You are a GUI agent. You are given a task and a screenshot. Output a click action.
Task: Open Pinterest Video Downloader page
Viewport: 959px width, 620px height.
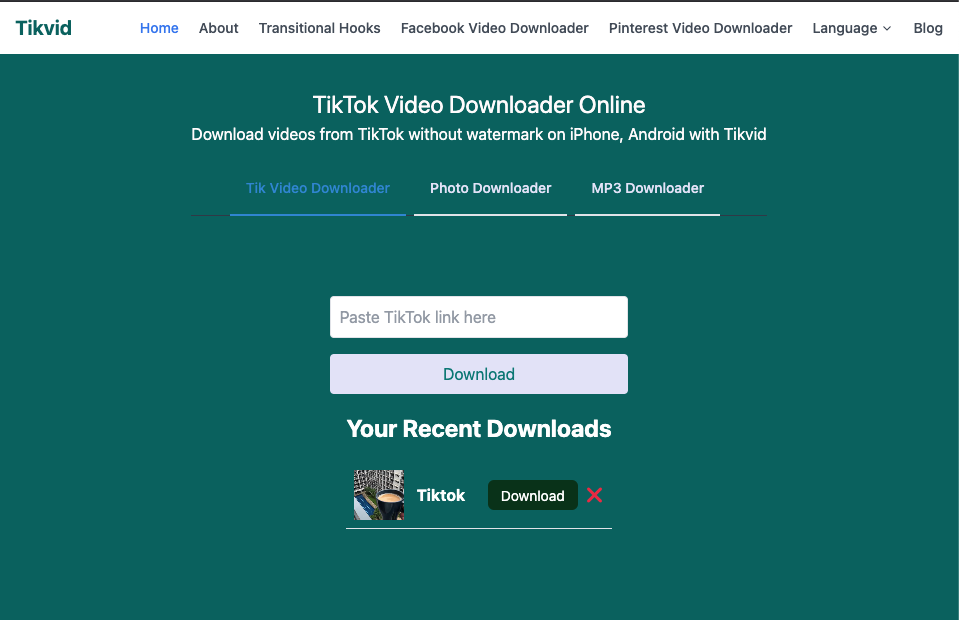coord(700,28)
